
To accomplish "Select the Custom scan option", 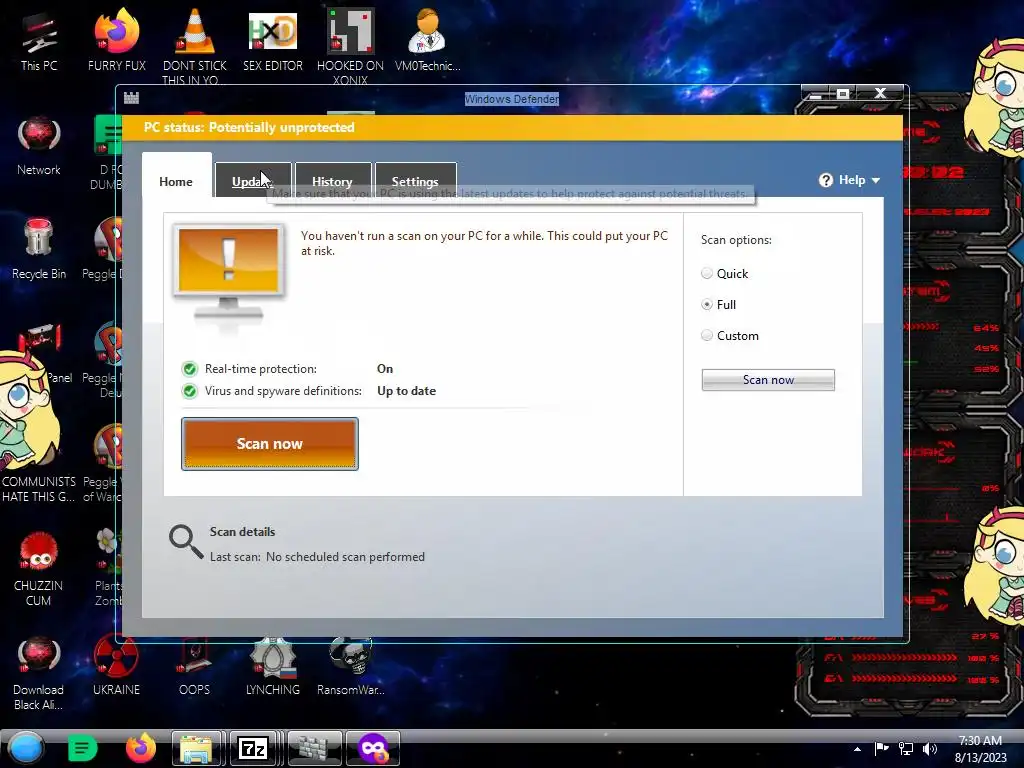I will coord(707,336).
